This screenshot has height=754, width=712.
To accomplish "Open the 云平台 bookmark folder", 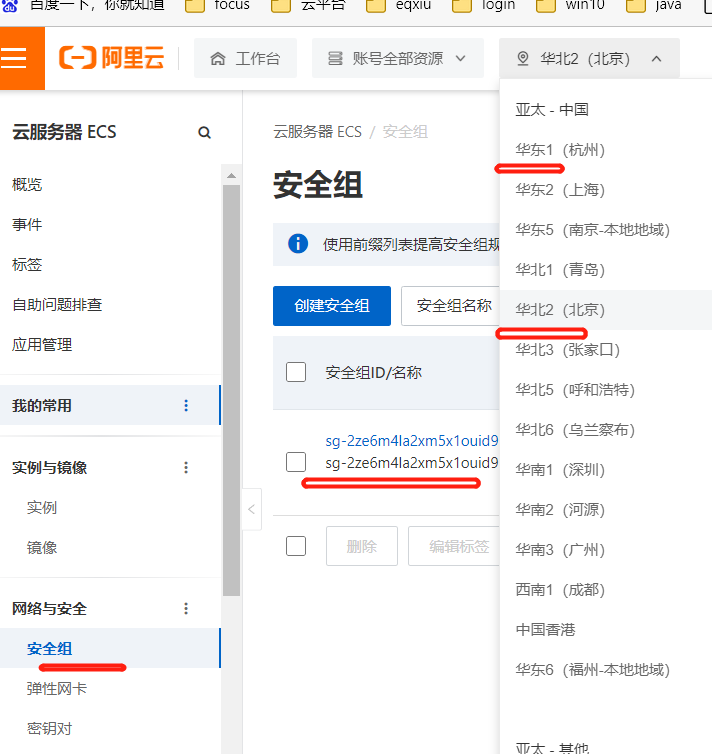I will (x=308, y=5).
